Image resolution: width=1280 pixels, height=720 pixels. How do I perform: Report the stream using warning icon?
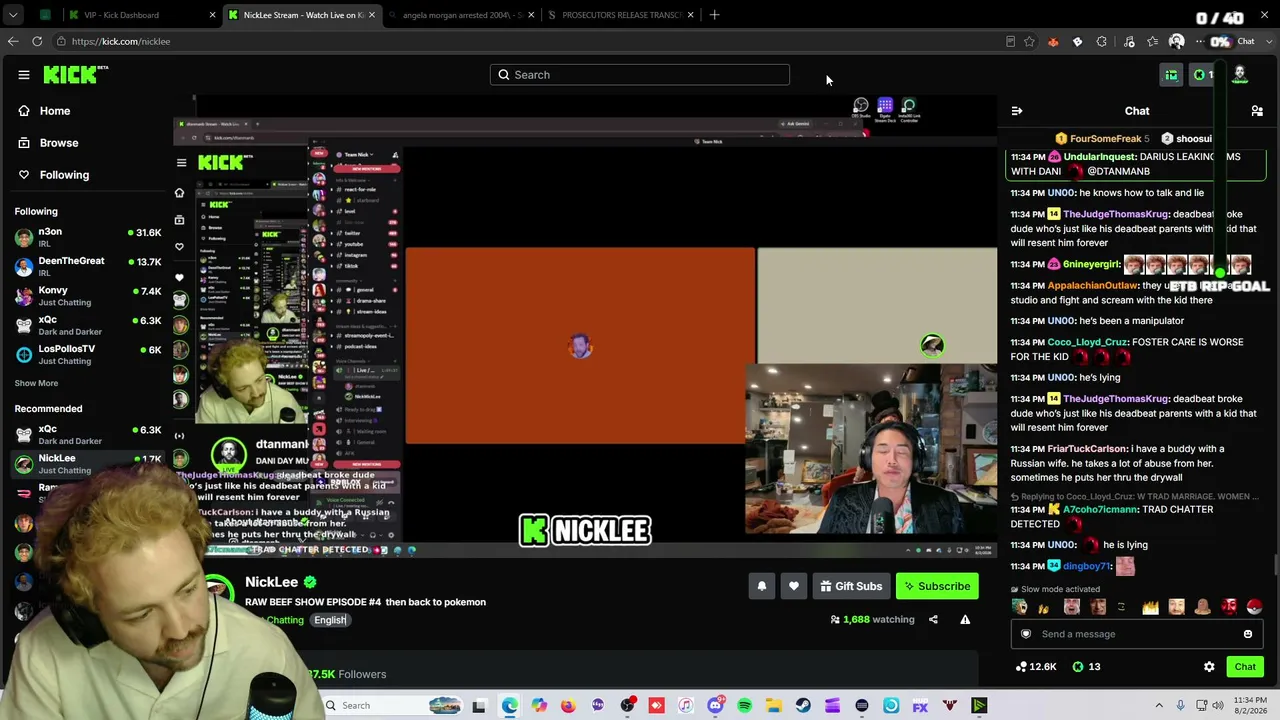click(965, 620)
